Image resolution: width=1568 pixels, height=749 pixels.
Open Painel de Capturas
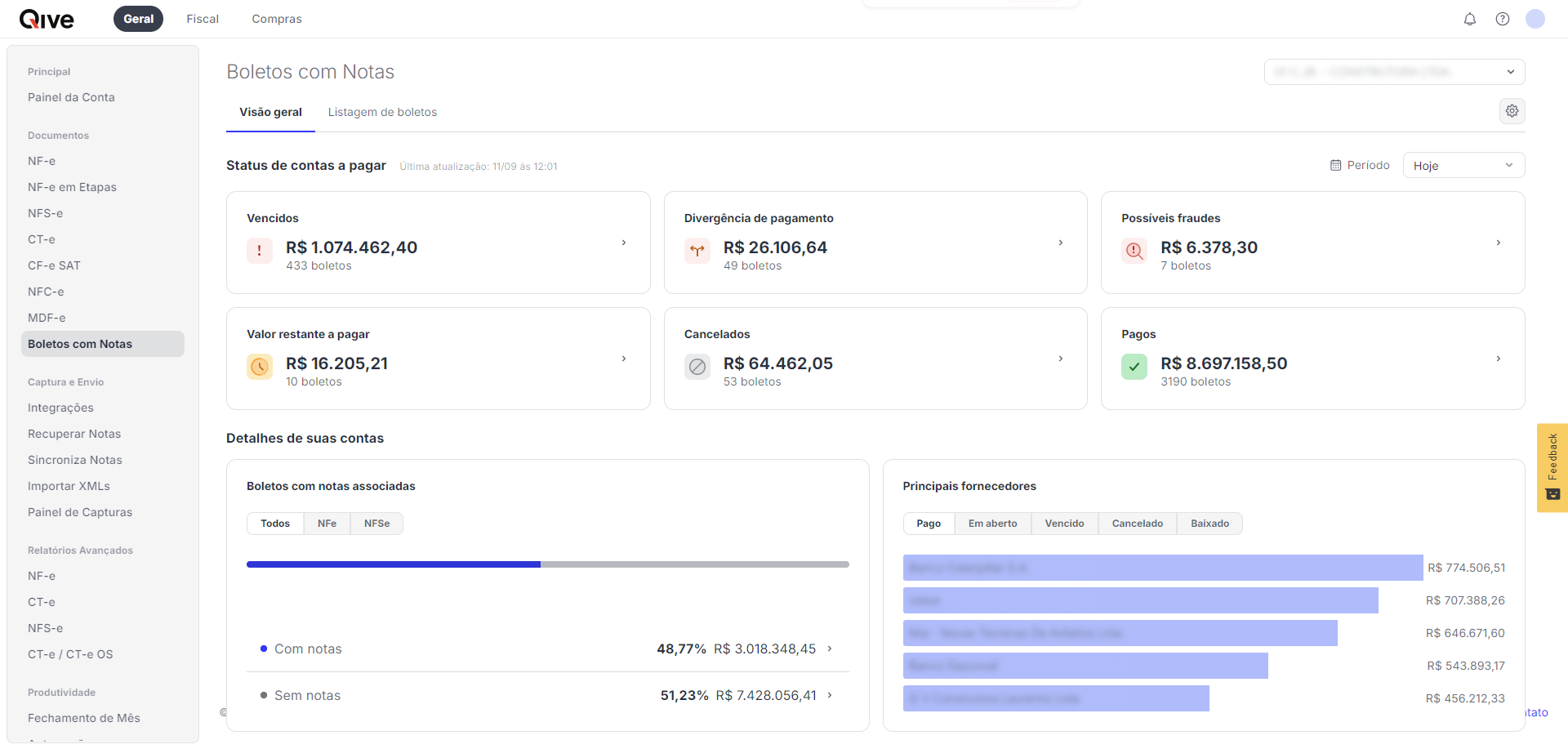pos(103,512)
